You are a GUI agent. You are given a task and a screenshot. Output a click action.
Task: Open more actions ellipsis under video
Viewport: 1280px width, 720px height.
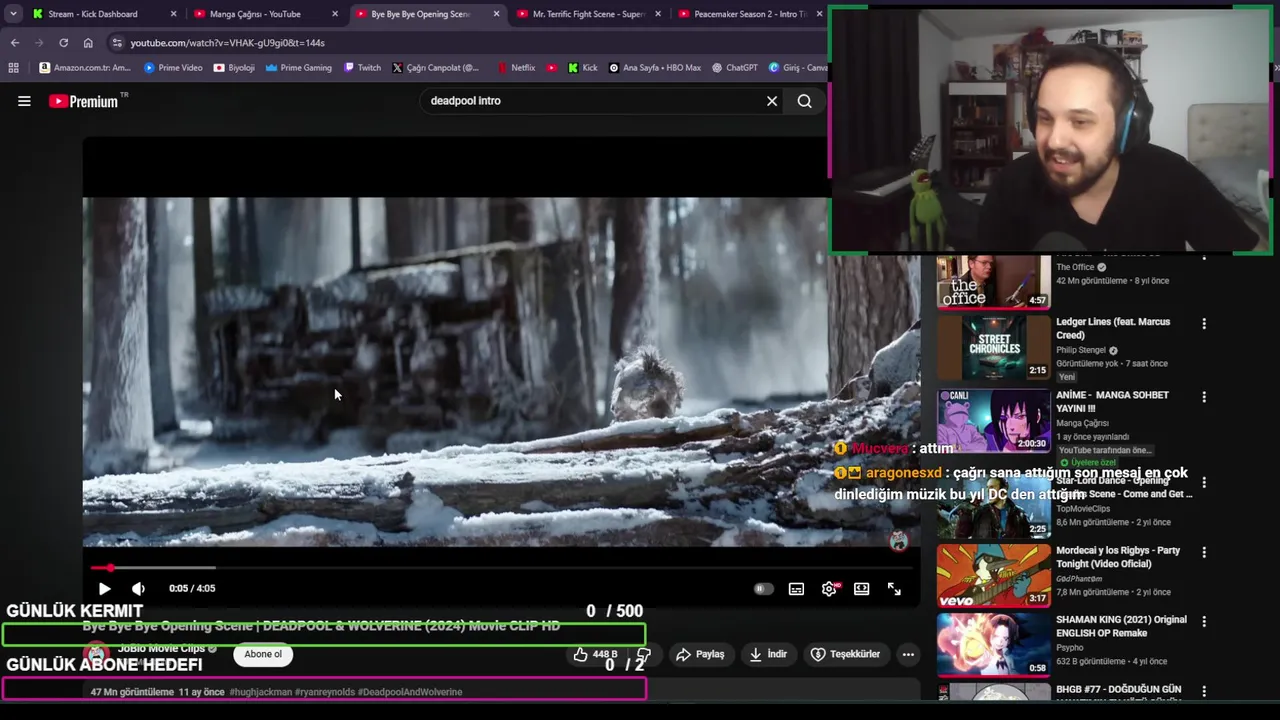(x=908, y=654)
